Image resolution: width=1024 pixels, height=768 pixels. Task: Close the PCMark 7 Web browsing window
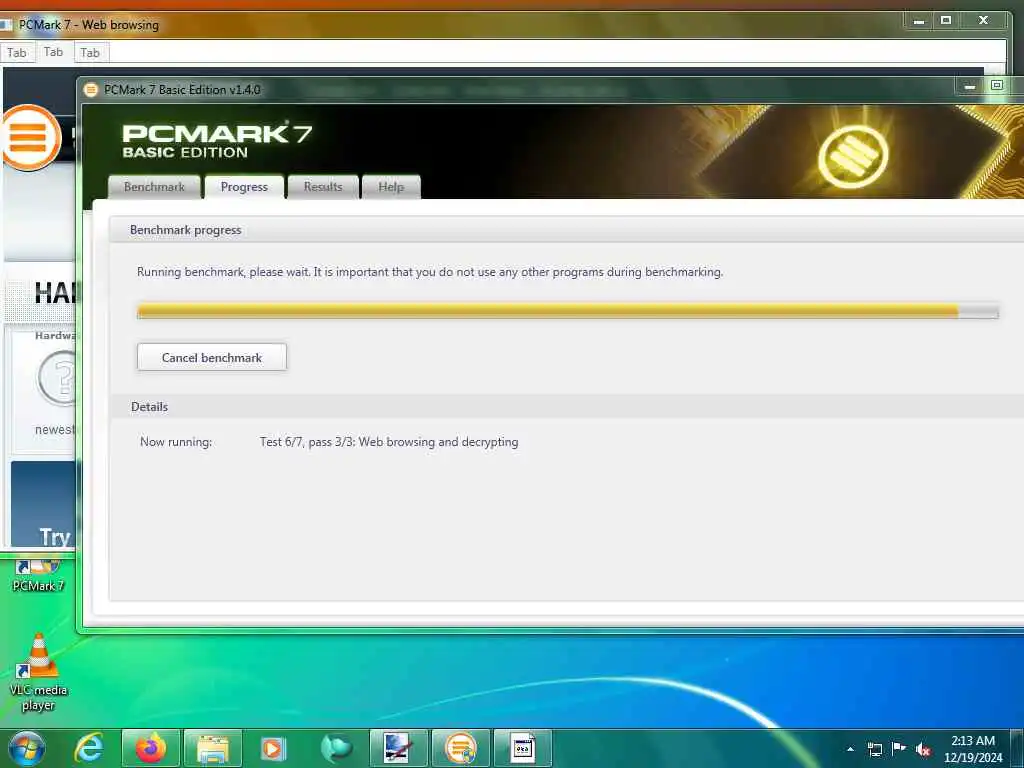coord(984,20)
